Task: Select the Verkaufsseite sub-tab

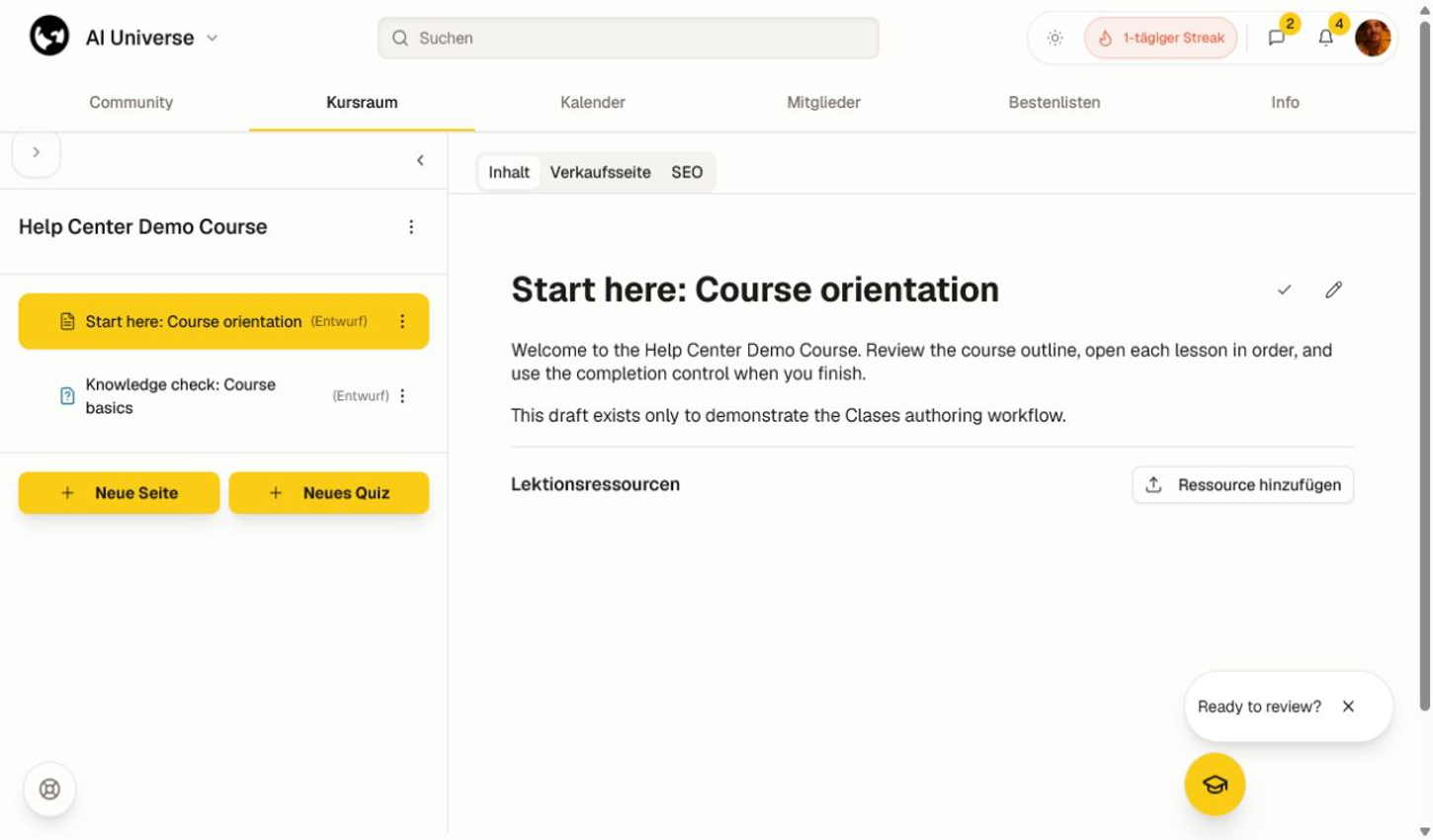Action: (x=600, y=172)
